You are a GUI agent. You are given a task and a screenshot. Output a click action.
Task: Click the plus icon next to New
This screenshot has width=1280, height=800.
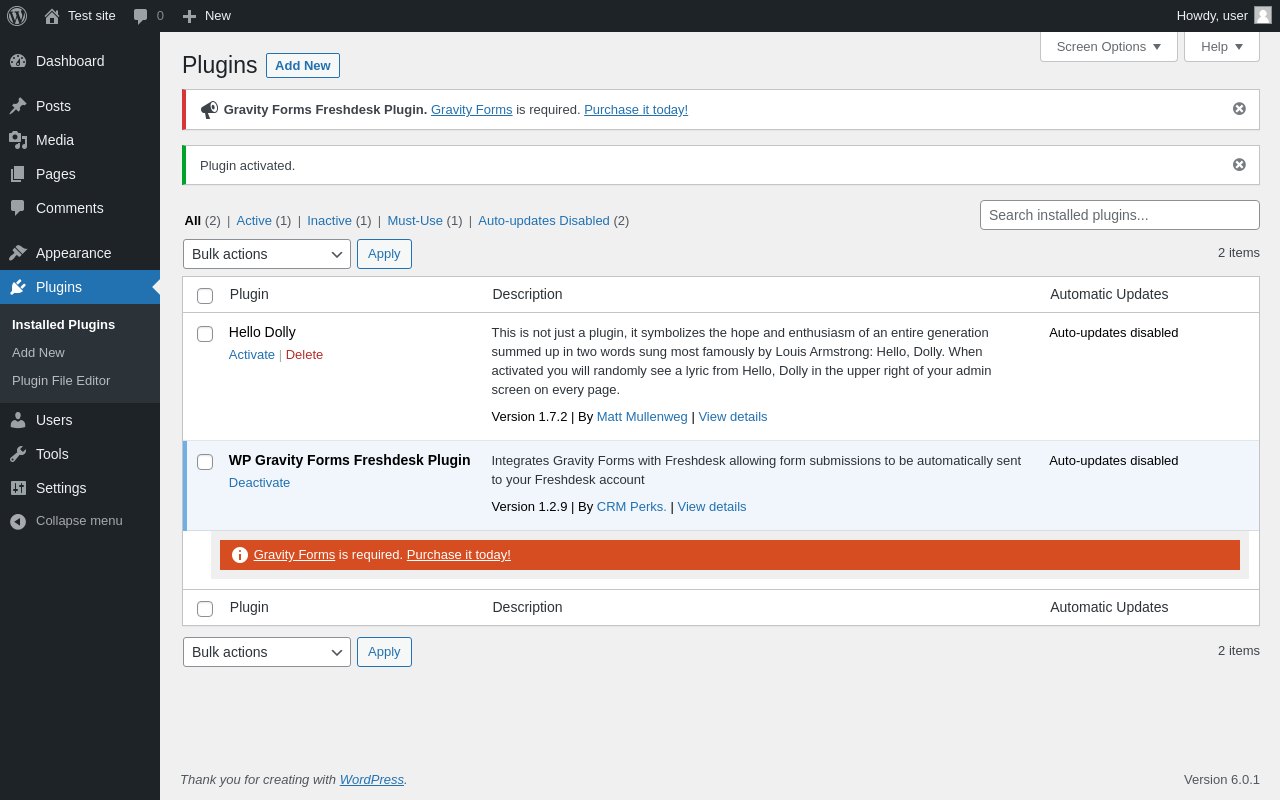[x=189, y=16]
